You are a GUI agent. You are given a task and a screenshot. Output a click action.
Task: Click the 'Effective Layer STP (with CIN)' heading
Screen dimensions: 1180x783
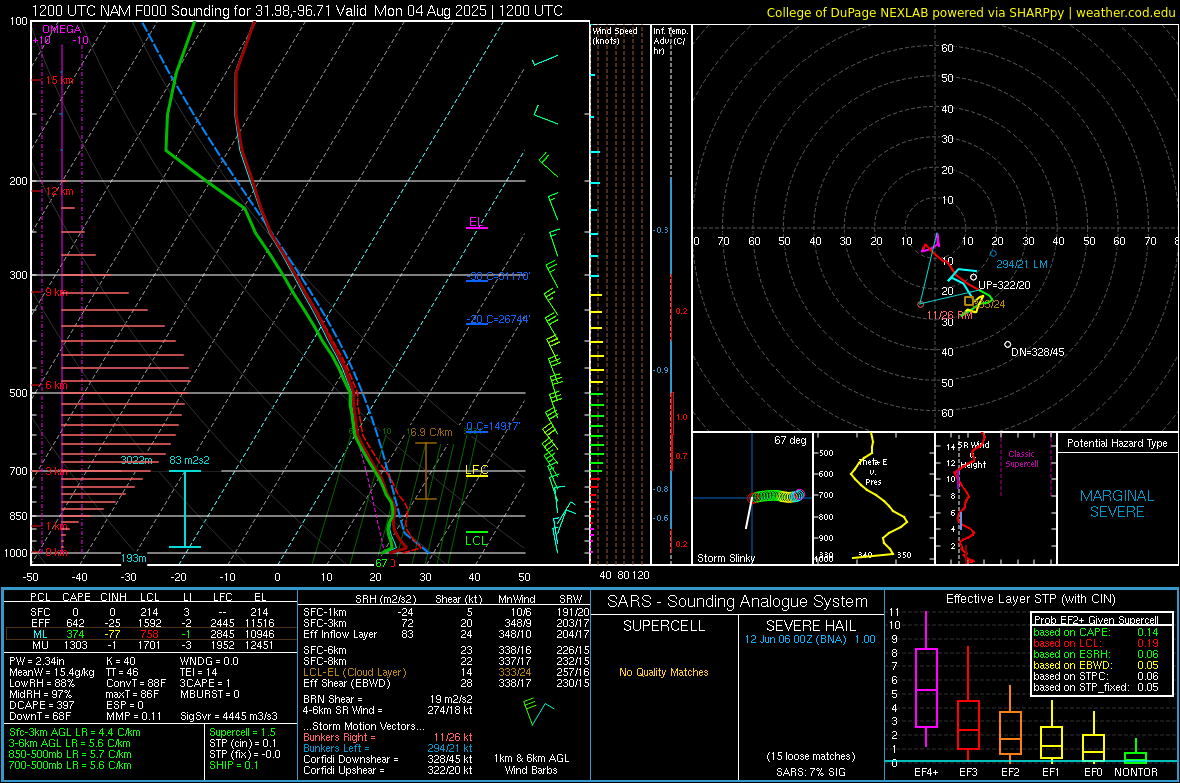pos(1030,599)
